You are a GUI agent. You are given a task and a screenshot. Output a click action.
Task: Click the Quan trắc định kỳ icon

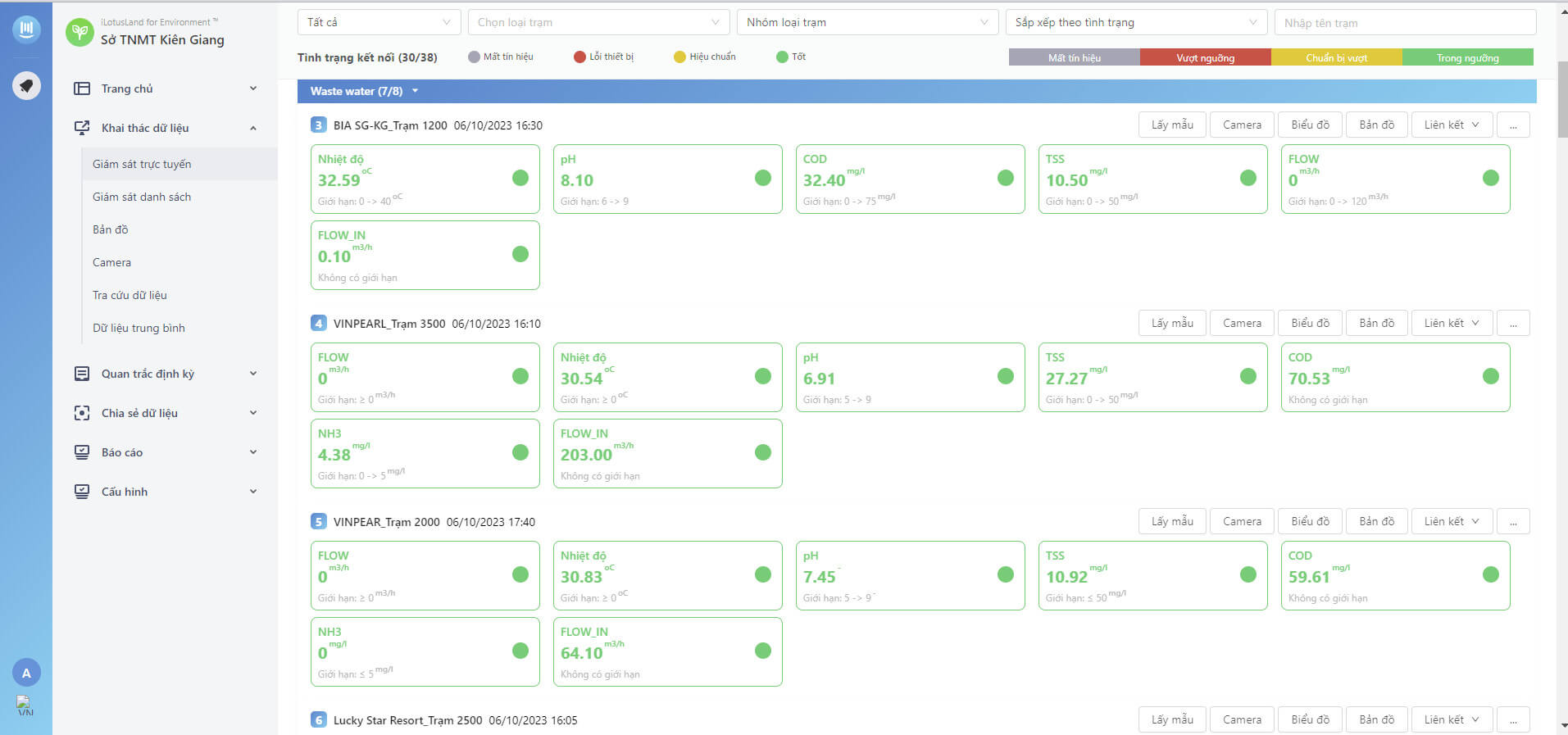point(82,374)
